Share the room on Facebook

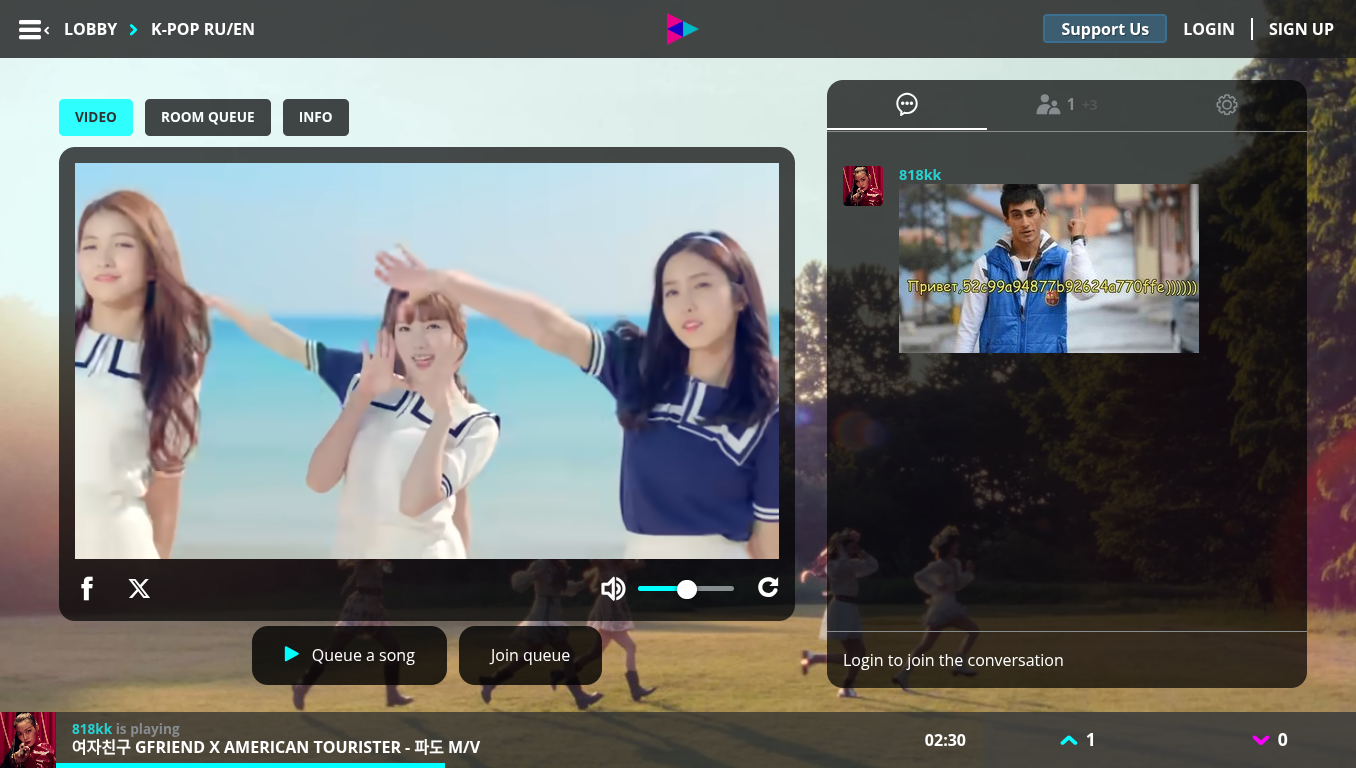pyautogui.click(x=87, y=589)
